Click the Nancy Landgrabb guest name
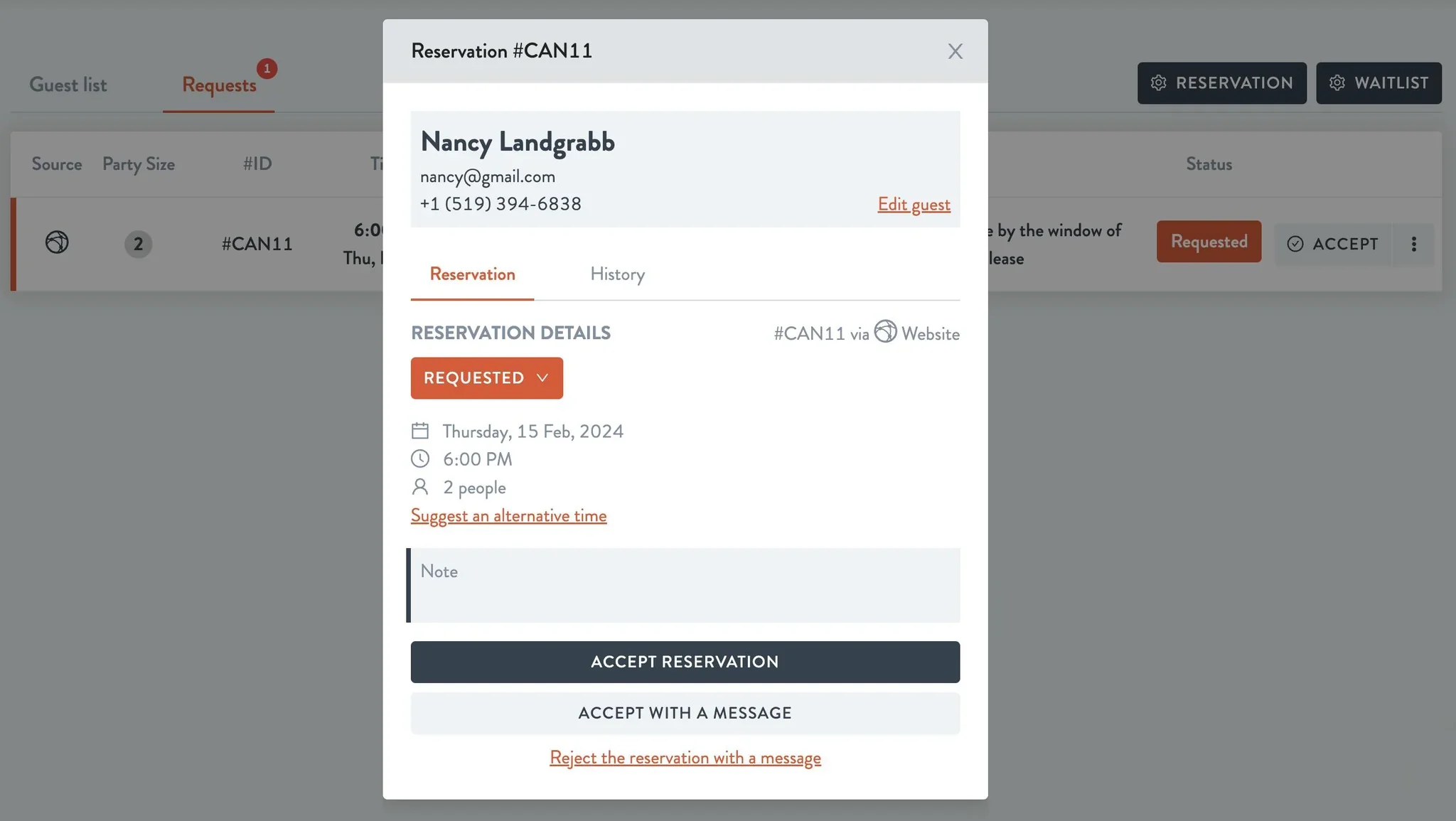The width and height of the screenshot is (1456, 821). click(x=518, y=141)
